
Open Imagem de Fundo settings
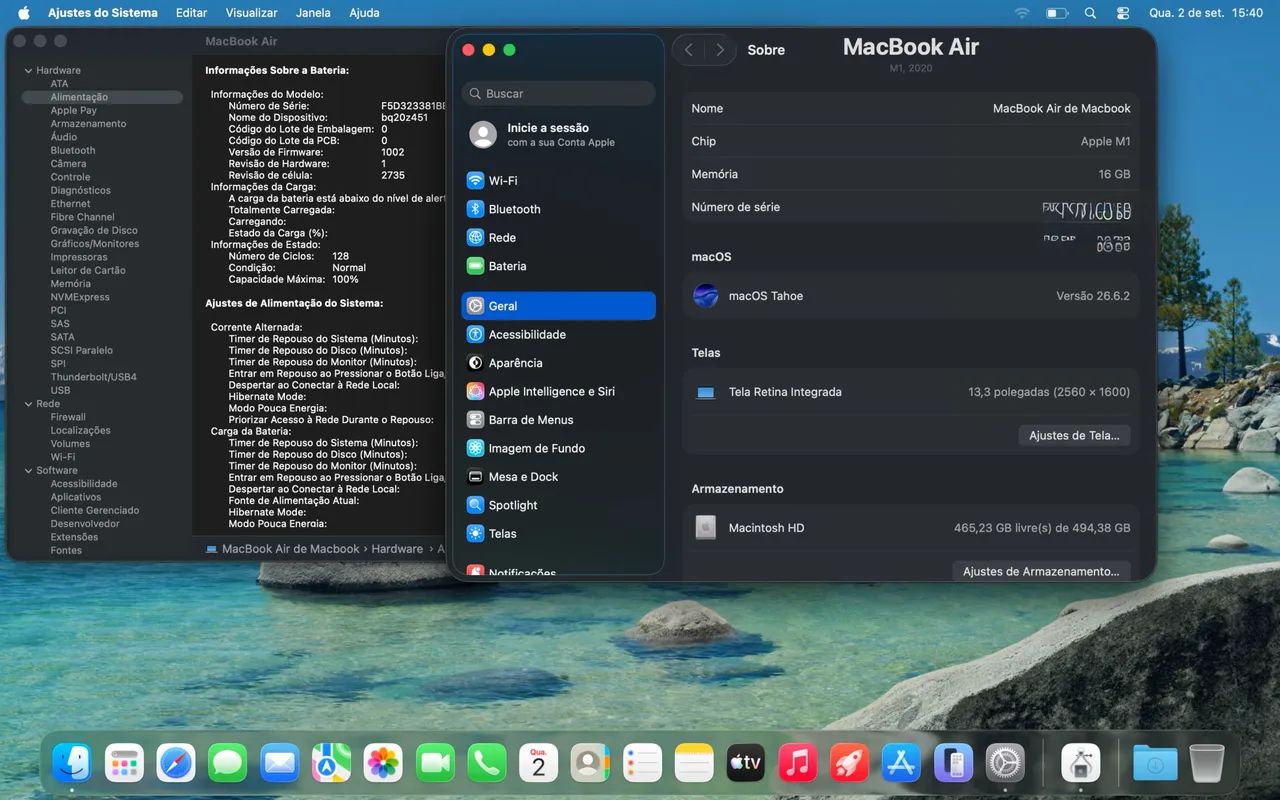click(558, 449)
